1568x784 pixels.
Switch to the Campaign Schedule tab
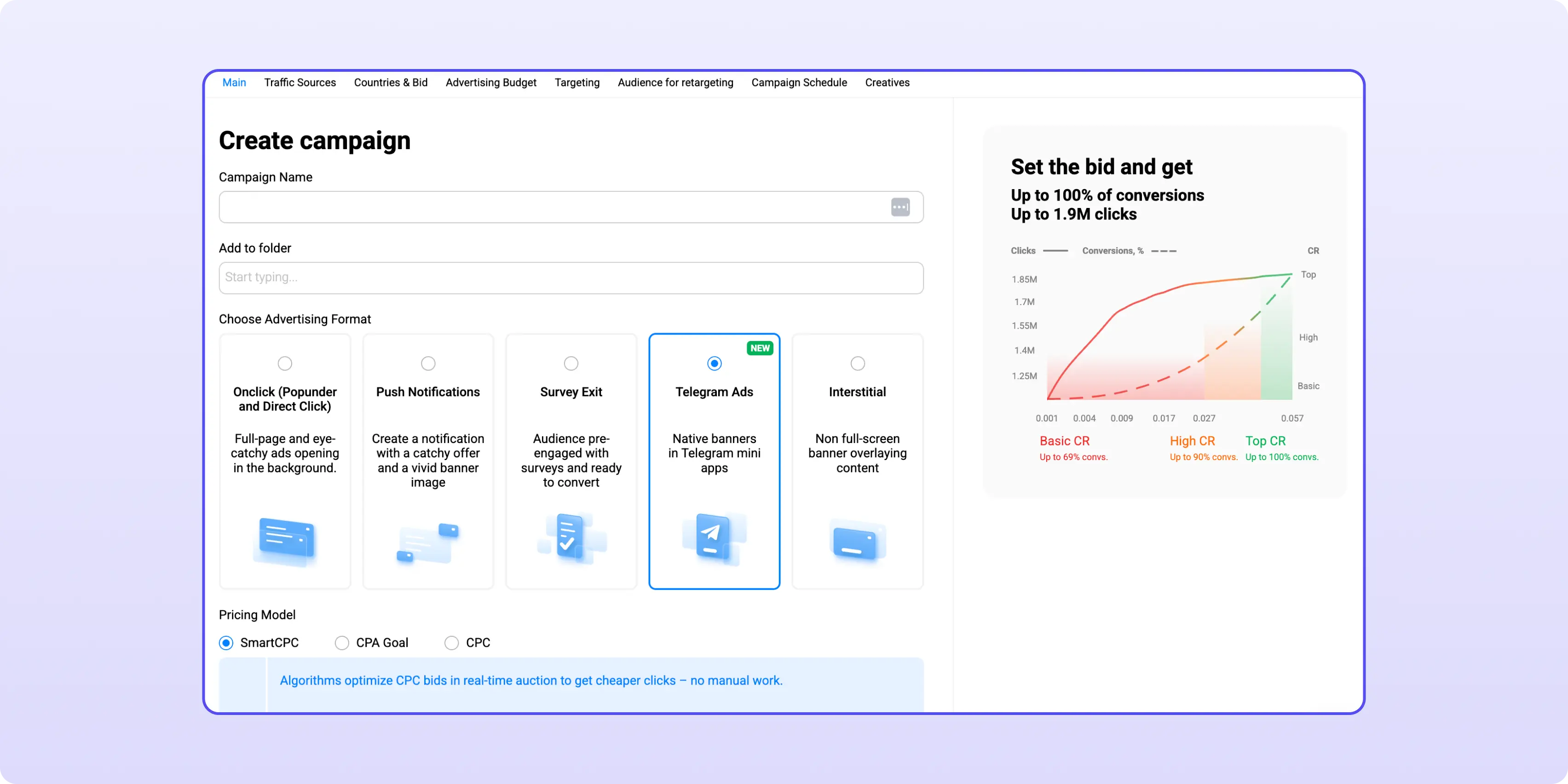[x=799, y=82]
